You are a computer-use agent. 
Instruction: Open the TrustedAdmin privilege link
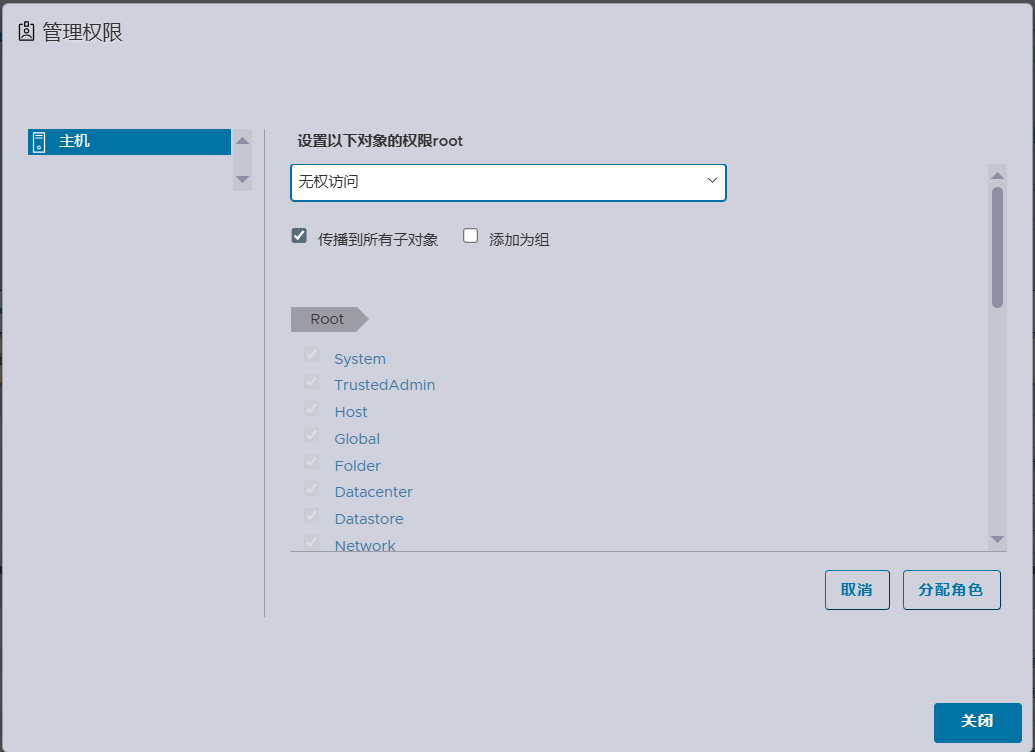pos(384,385)
